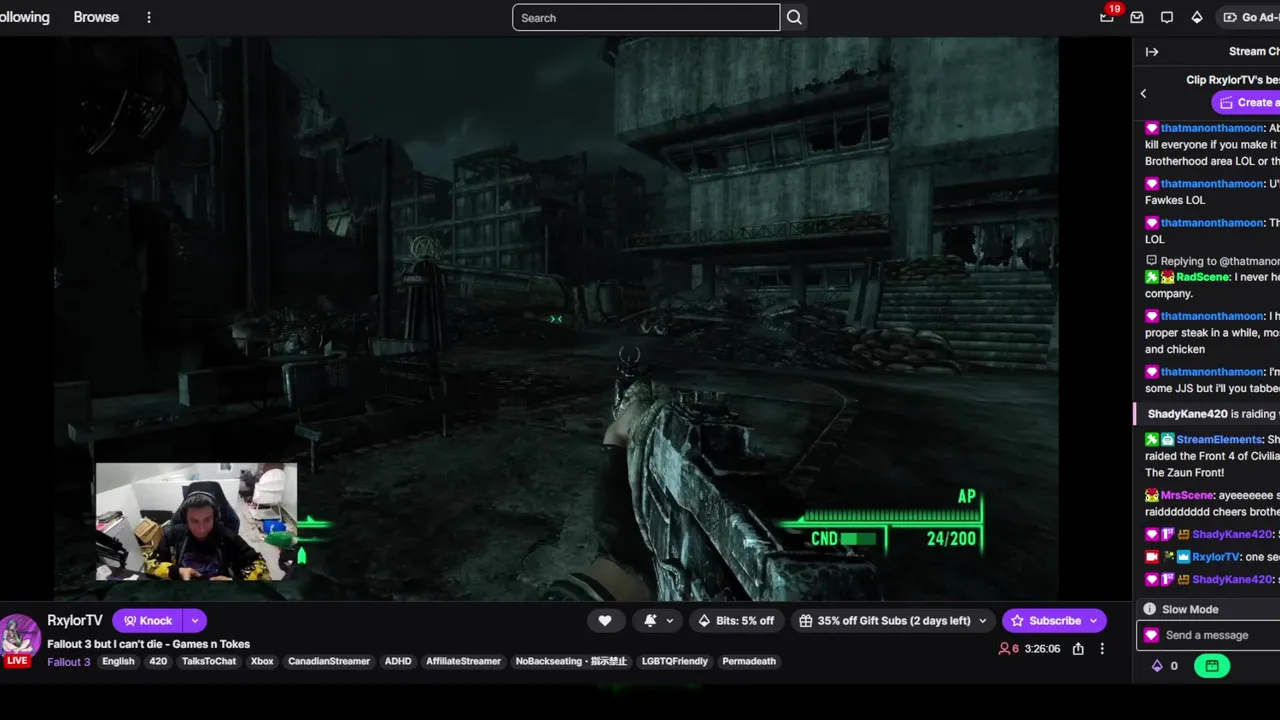Open RadScene username in chat
The height and width of the screenshot is (720, 1280).
tap(1201, 277)
